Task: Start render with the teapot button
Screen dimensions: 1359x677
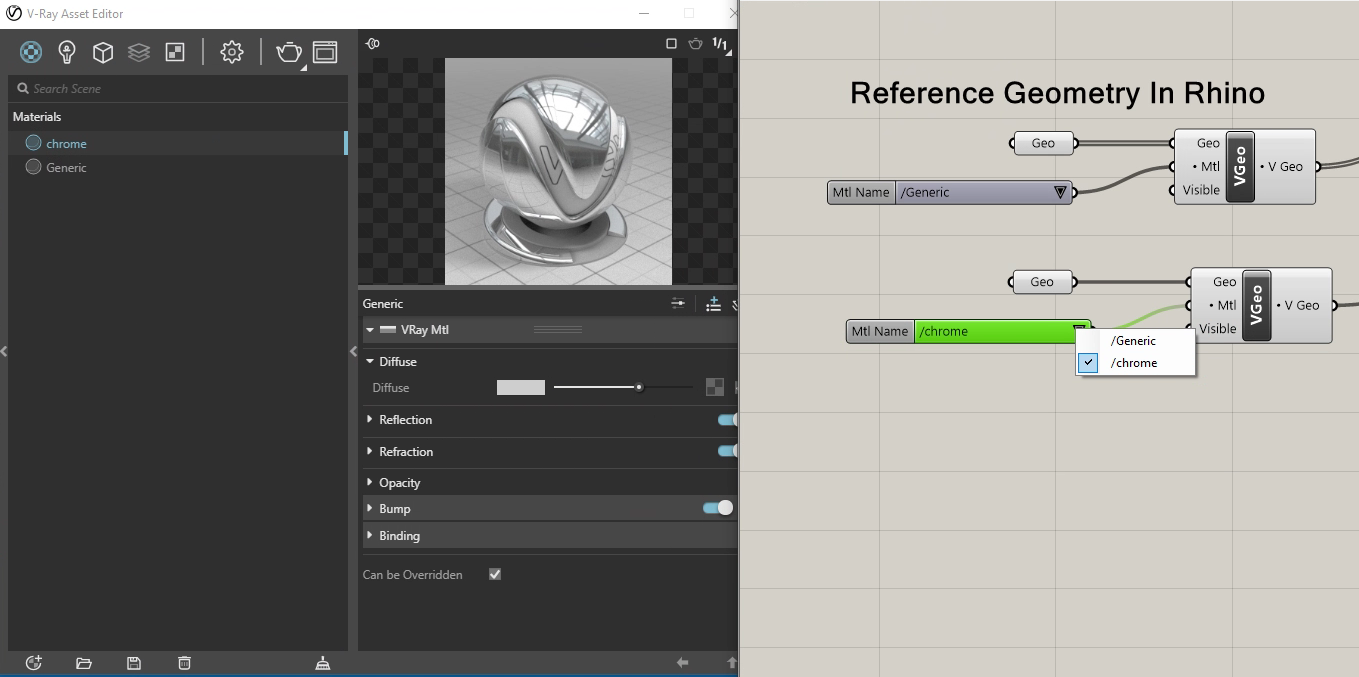Action: click(289, 52)
